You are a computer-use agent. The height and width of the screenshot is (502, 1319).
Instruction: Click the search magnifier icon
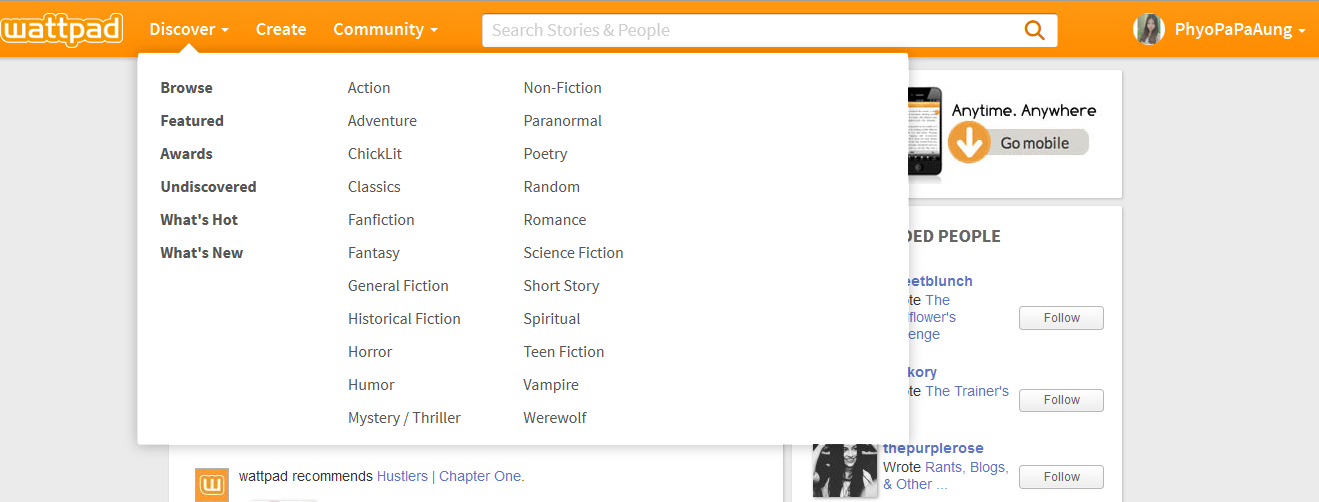point(1035,30)
